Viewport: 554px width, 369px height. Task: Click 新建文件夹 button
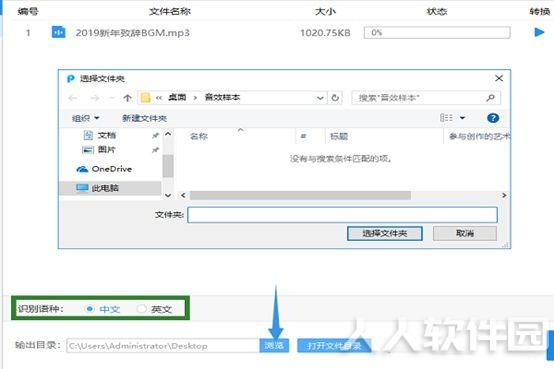click(145, 118)
